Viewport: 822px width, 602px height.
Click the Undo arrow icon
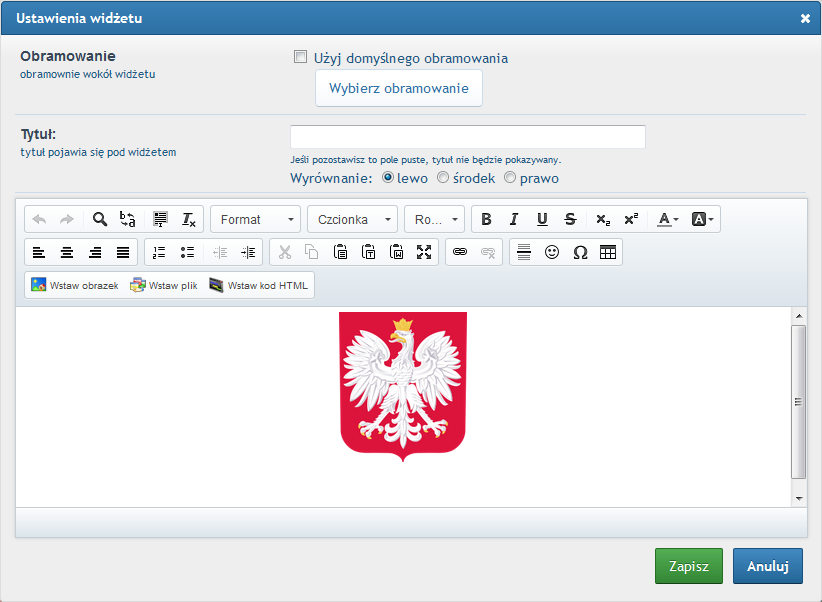point(39,219)
